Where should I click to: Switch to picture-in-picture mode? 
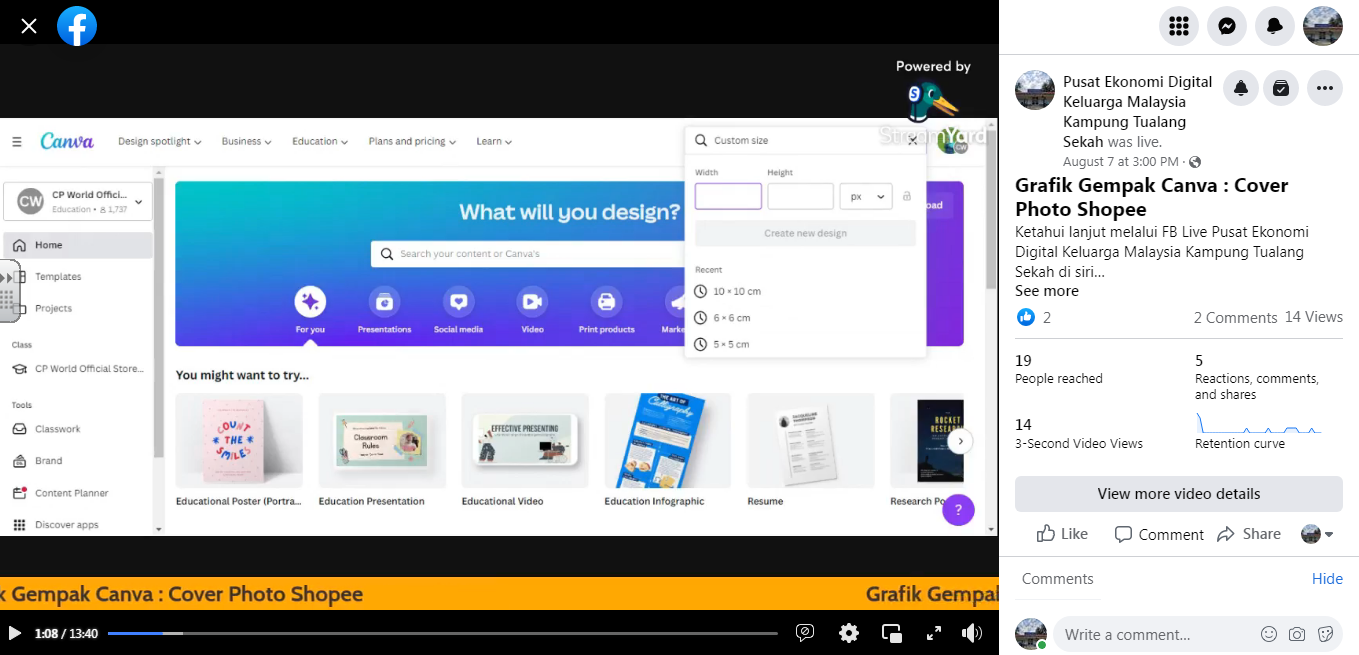(892, 633)
